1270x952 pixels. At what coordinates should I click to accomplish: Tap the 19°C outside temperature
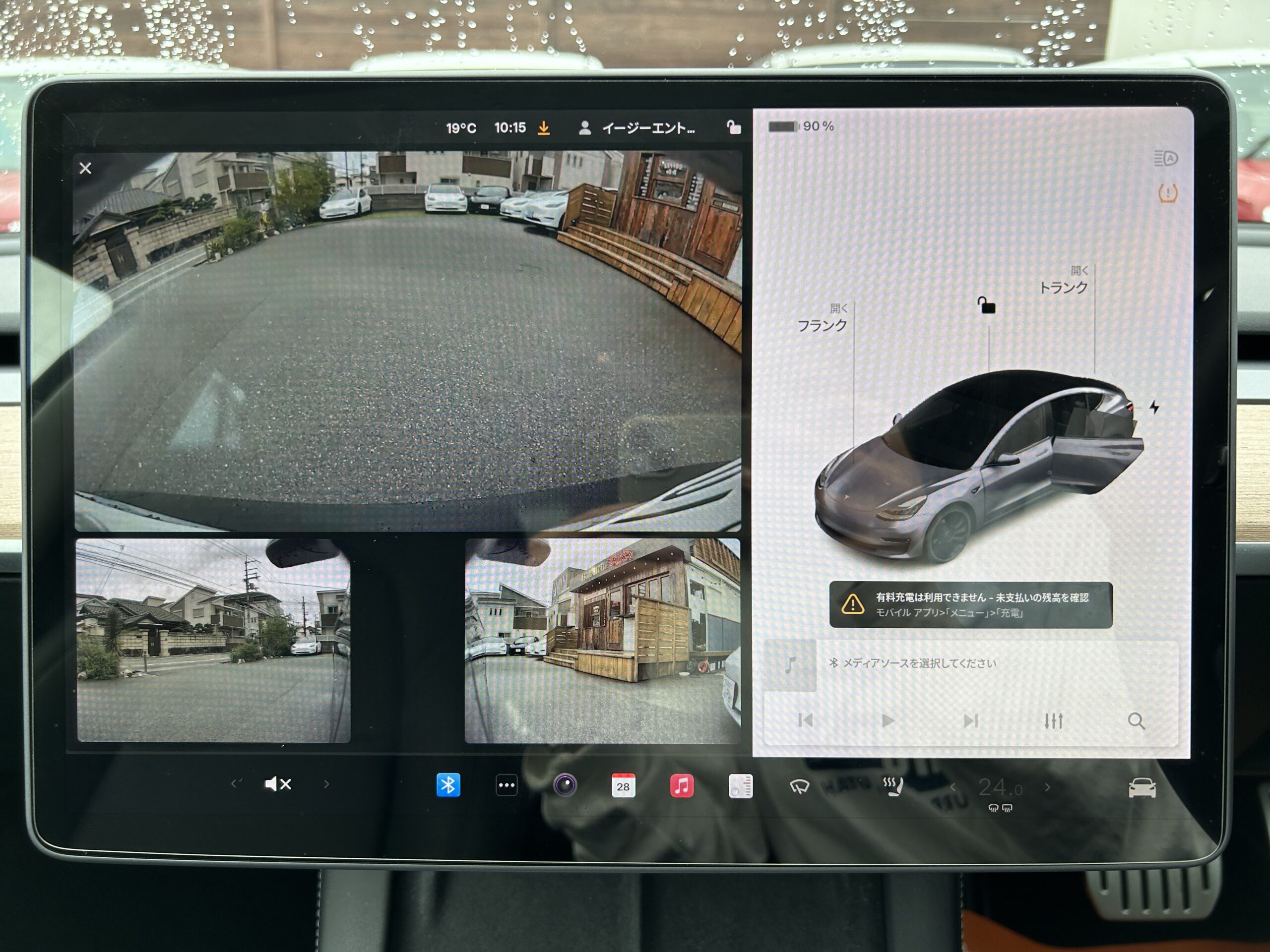pos(461,128)
